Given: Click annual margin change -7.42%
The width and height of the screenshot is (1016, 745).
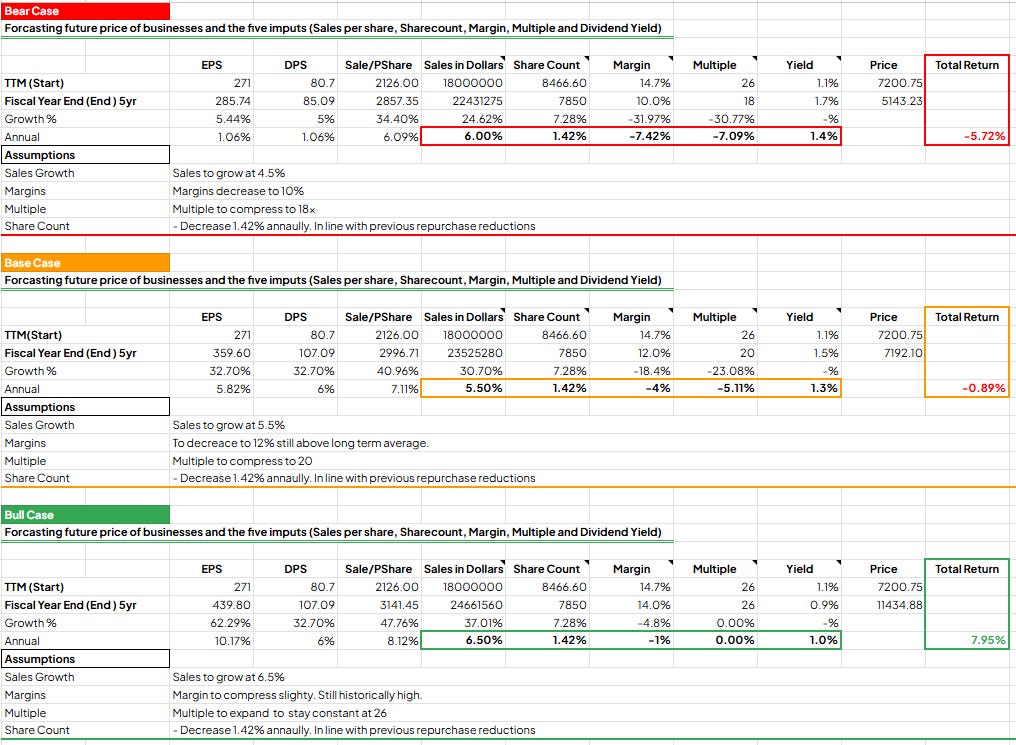Looking at the screenshot, I should (649, 136).
